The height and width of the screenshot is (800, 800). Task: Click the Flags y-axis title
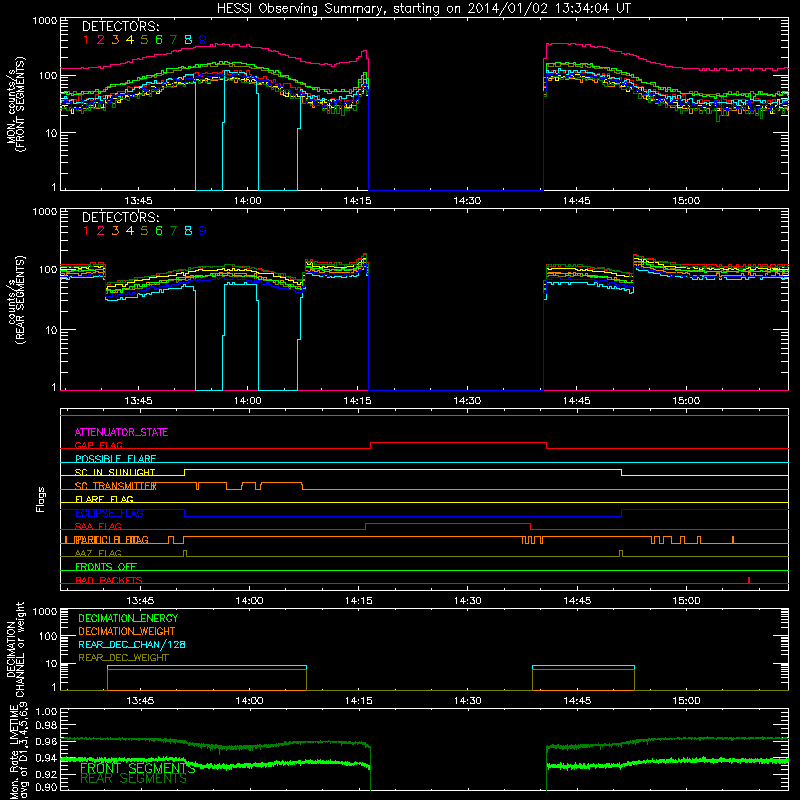41,500
